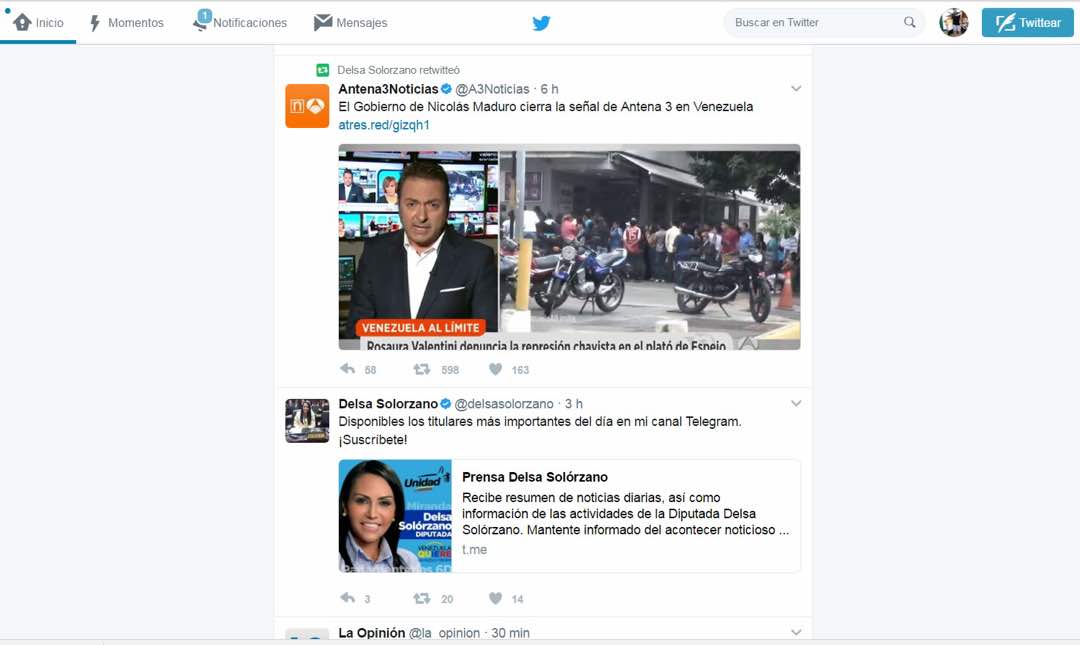Open the atres.red/gizqh1 link
Viewport: 1080px width, 645px height.
[x=384, y=125]
